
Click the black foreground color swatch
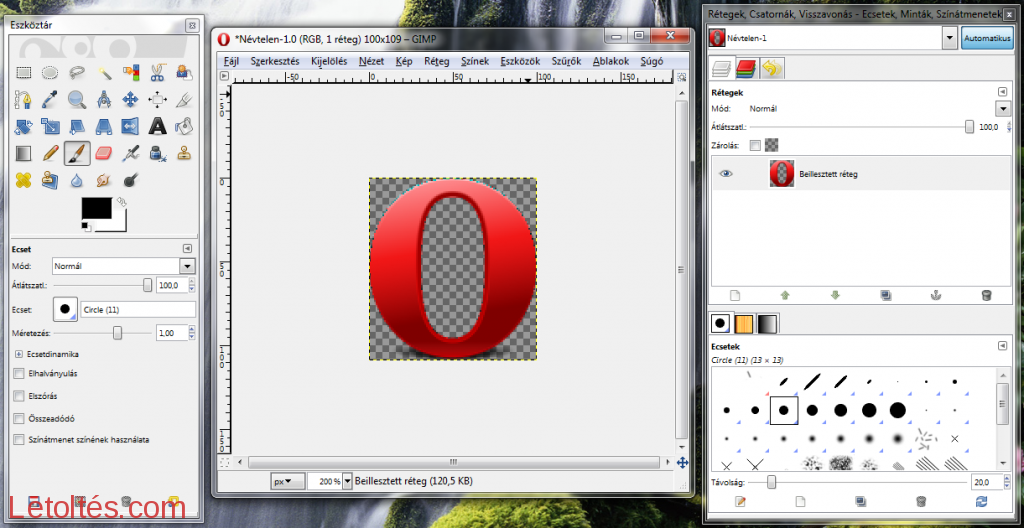pos(96,208)
